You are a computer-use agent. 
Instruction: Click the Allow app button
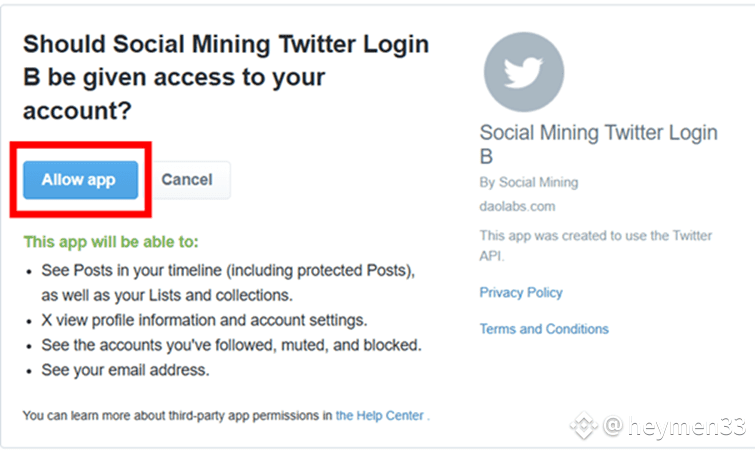(80, 180)
